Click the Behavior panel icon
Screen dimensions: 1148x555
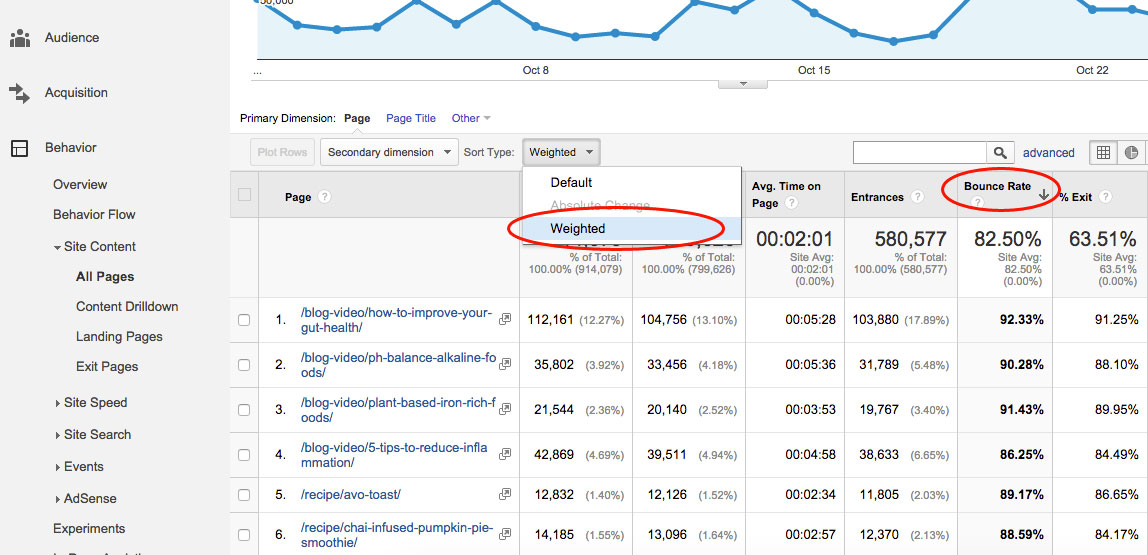coord(19,148)
